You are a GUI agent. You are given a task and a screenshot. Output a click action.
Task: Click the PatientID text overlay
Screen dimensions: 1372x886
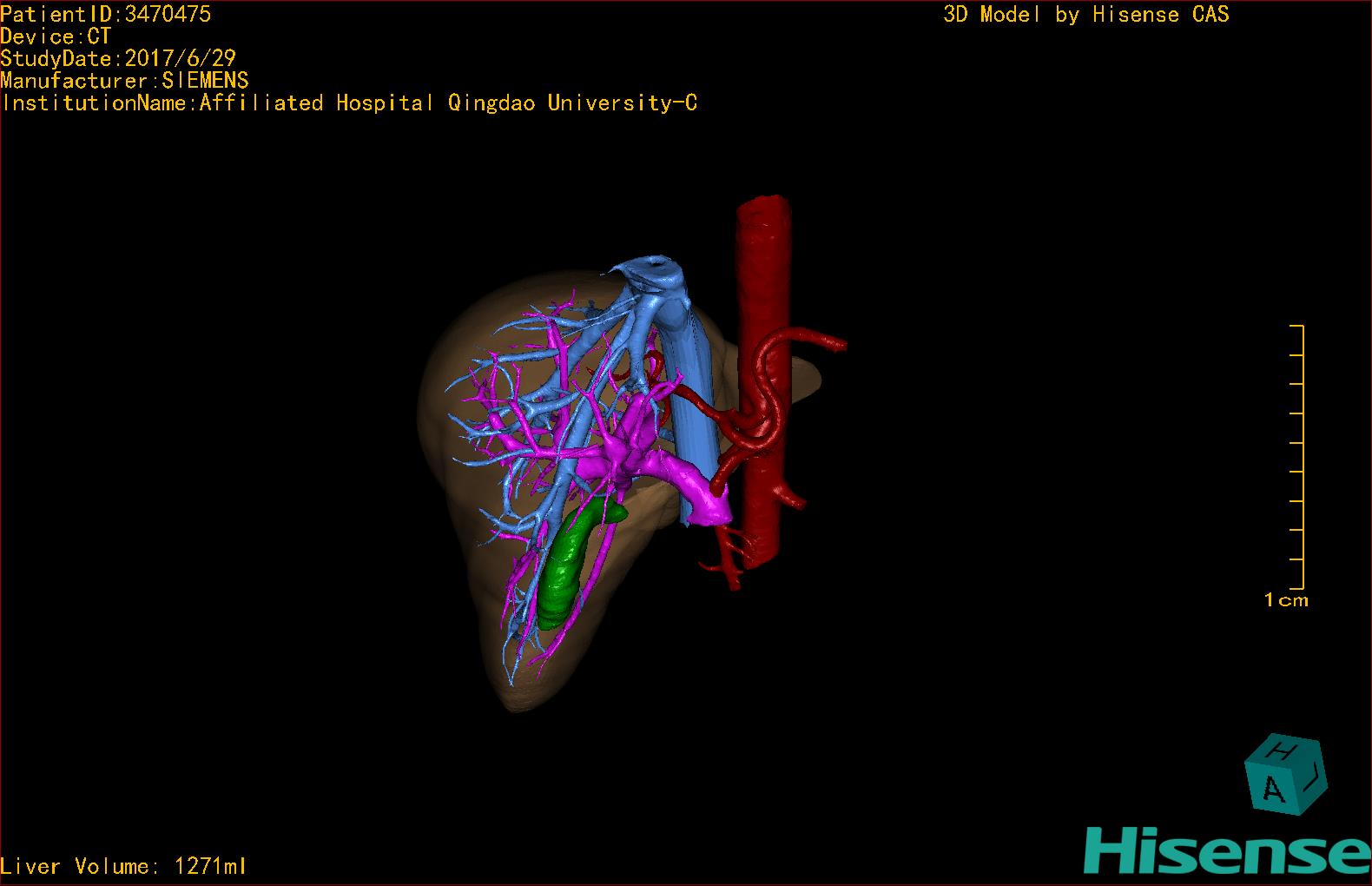(x=106, y=14)
